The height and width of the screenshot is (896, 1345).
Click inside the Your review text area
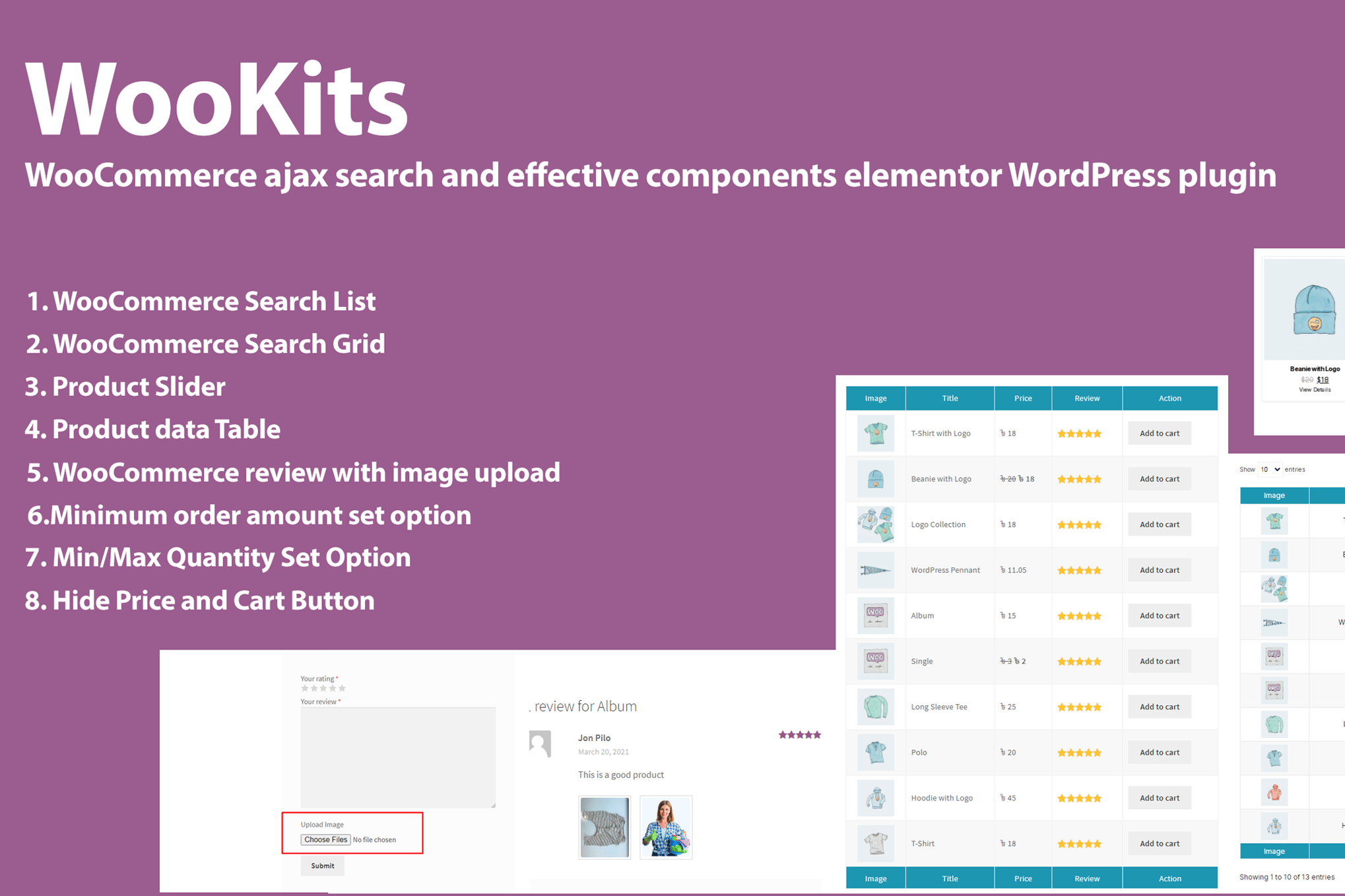tap(398, 757)
